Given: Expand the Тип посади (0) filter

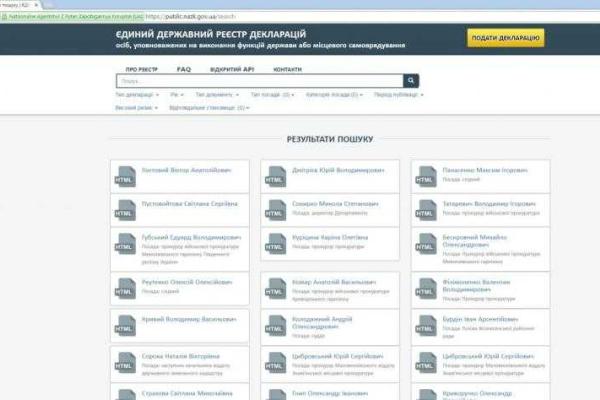Looking at the screenshot, I should click(272, 95).
